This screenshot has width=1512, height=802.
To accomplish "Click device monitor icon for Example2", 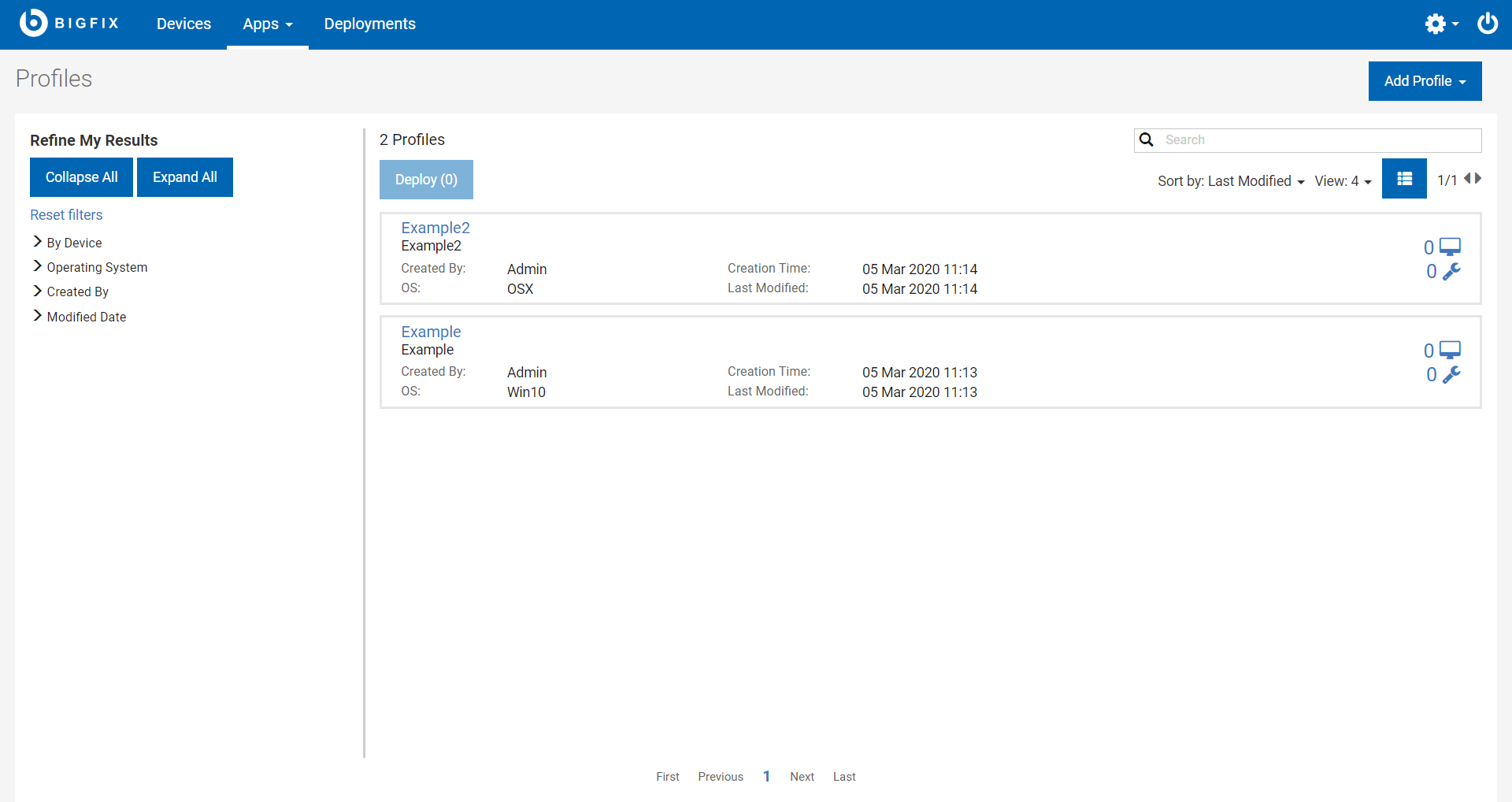I will click(x=1450, y=247).
